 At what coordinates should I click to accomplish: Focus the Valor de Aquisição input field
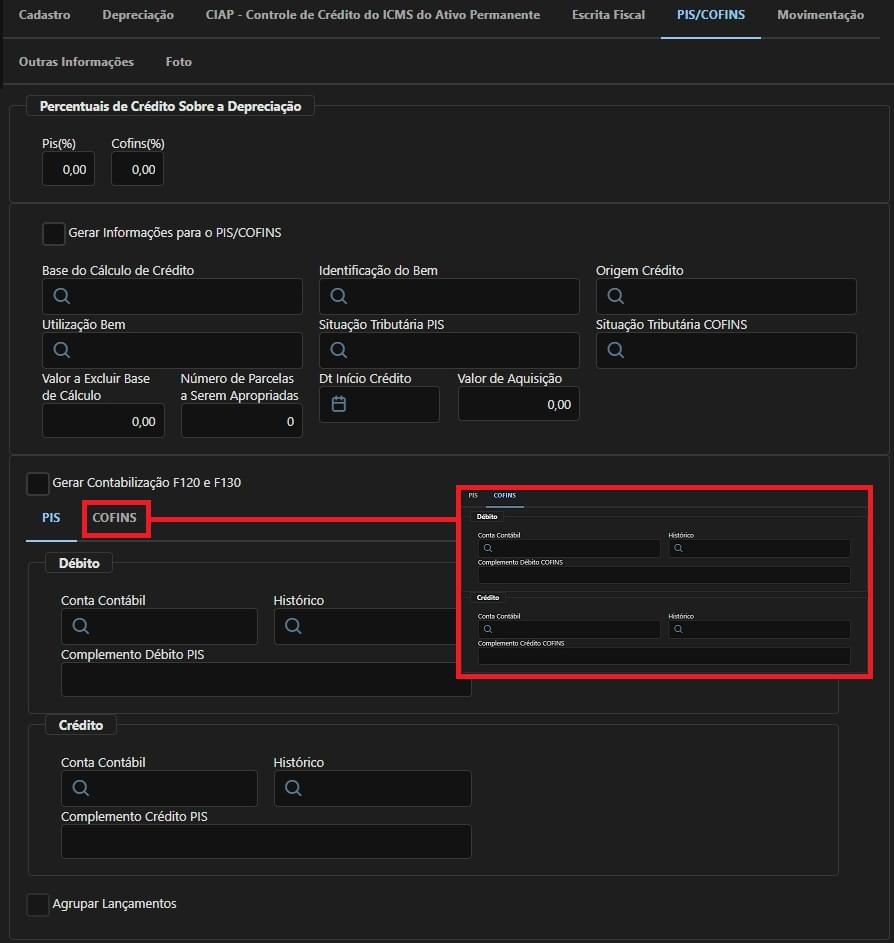point(518,404)
